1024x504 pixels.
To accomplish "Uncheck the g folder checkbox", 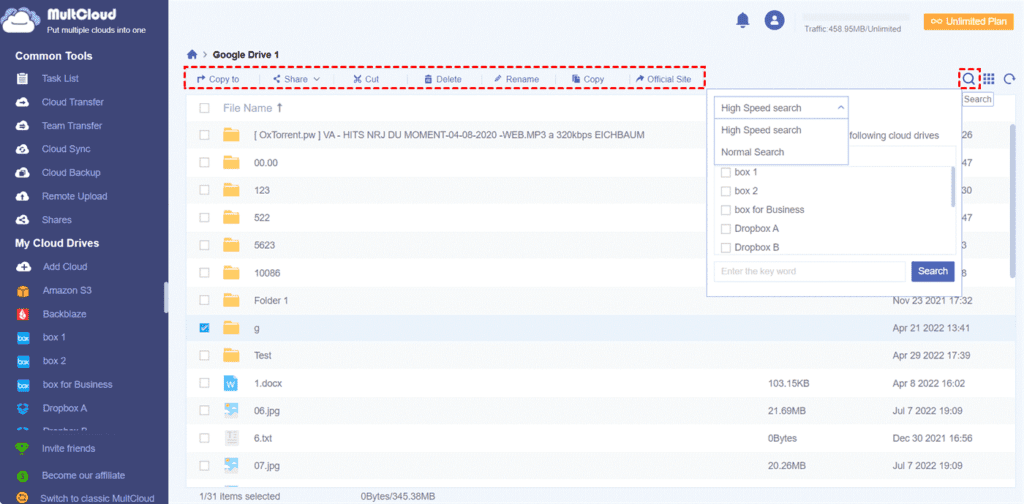I will [204, 328].
